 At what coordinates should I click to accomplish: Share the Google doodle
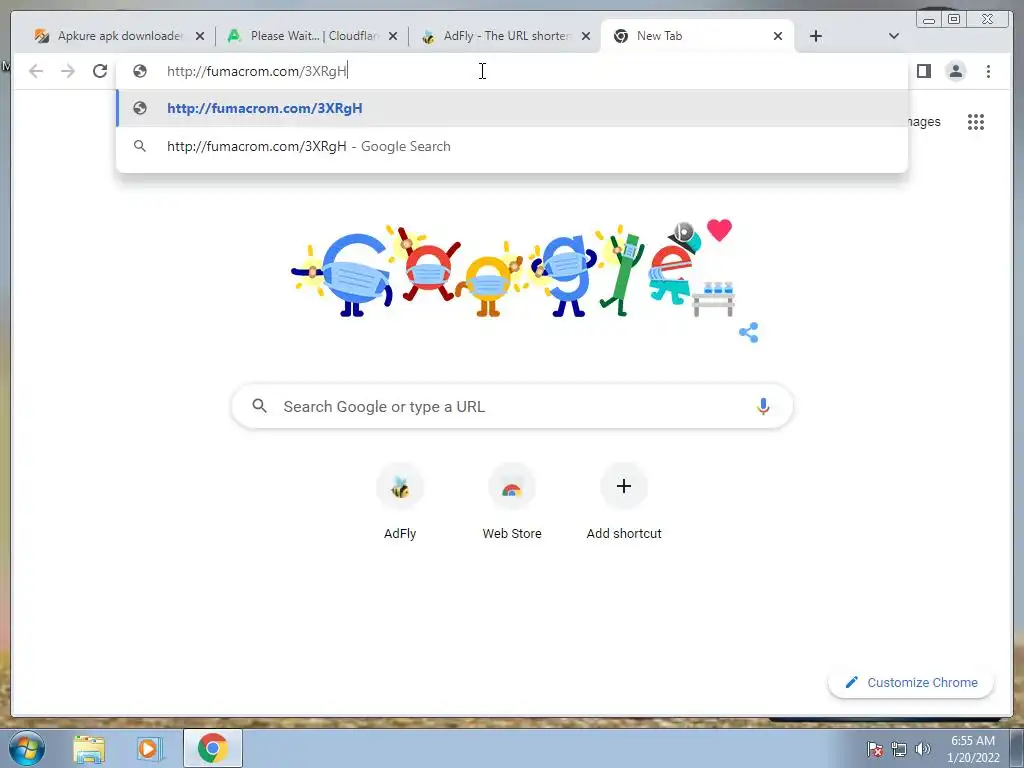(x=748, y=332)
